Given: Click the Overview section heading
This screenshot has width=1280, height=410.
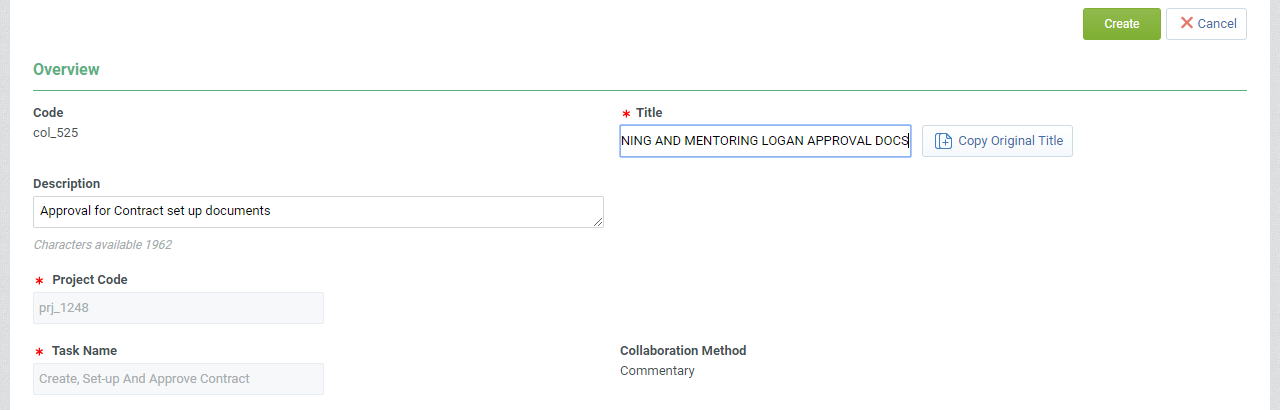Looking at the screenshot, I should [66, 70].
